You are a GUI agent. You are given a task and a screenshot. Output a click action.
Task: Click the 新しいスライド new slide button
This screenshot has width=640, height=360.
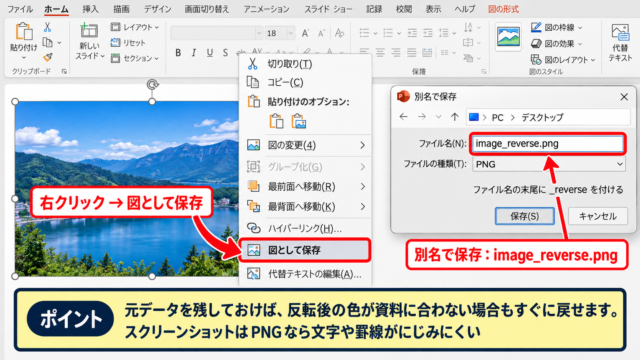(x=89, y=41)
